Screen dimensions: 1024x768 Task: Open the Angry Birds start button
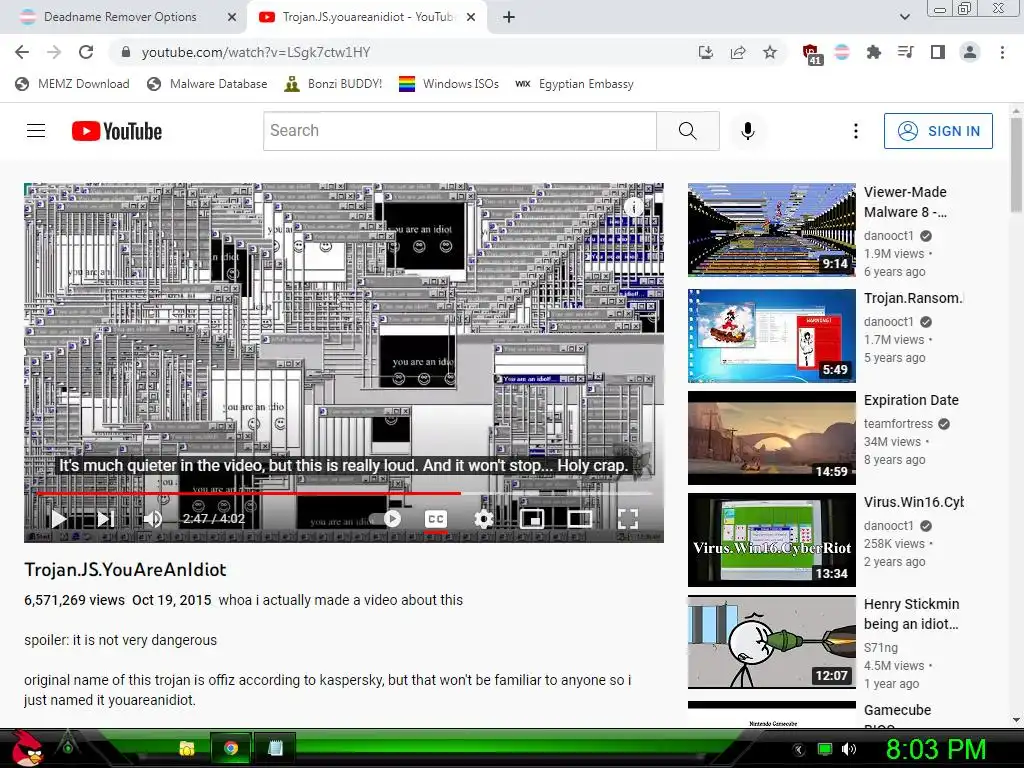tap(27, 748)
